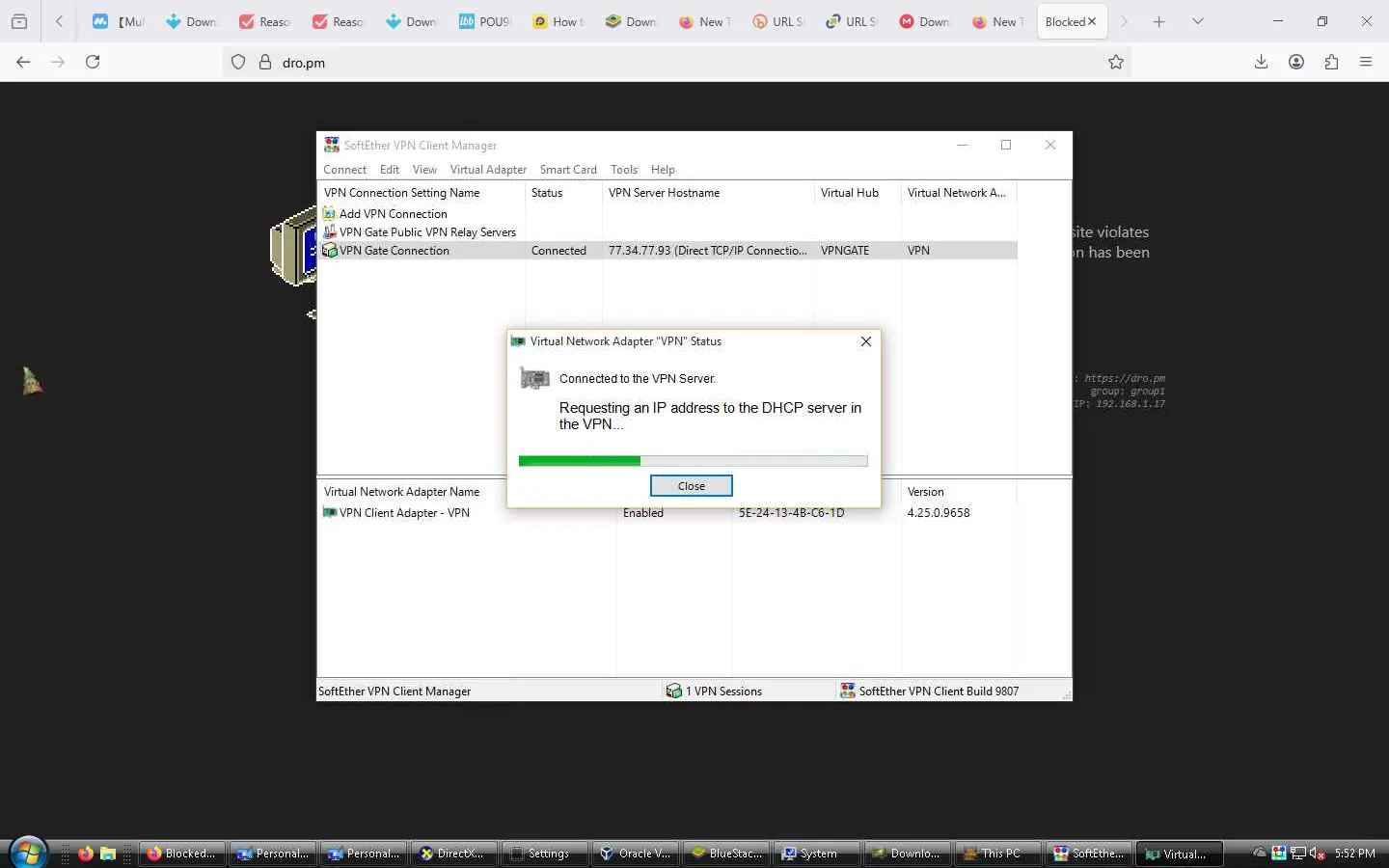Select the VPN Gate Connection row
Image resolution: width=1389 pixels, height=868 pixels.
[x=668, y=251]
